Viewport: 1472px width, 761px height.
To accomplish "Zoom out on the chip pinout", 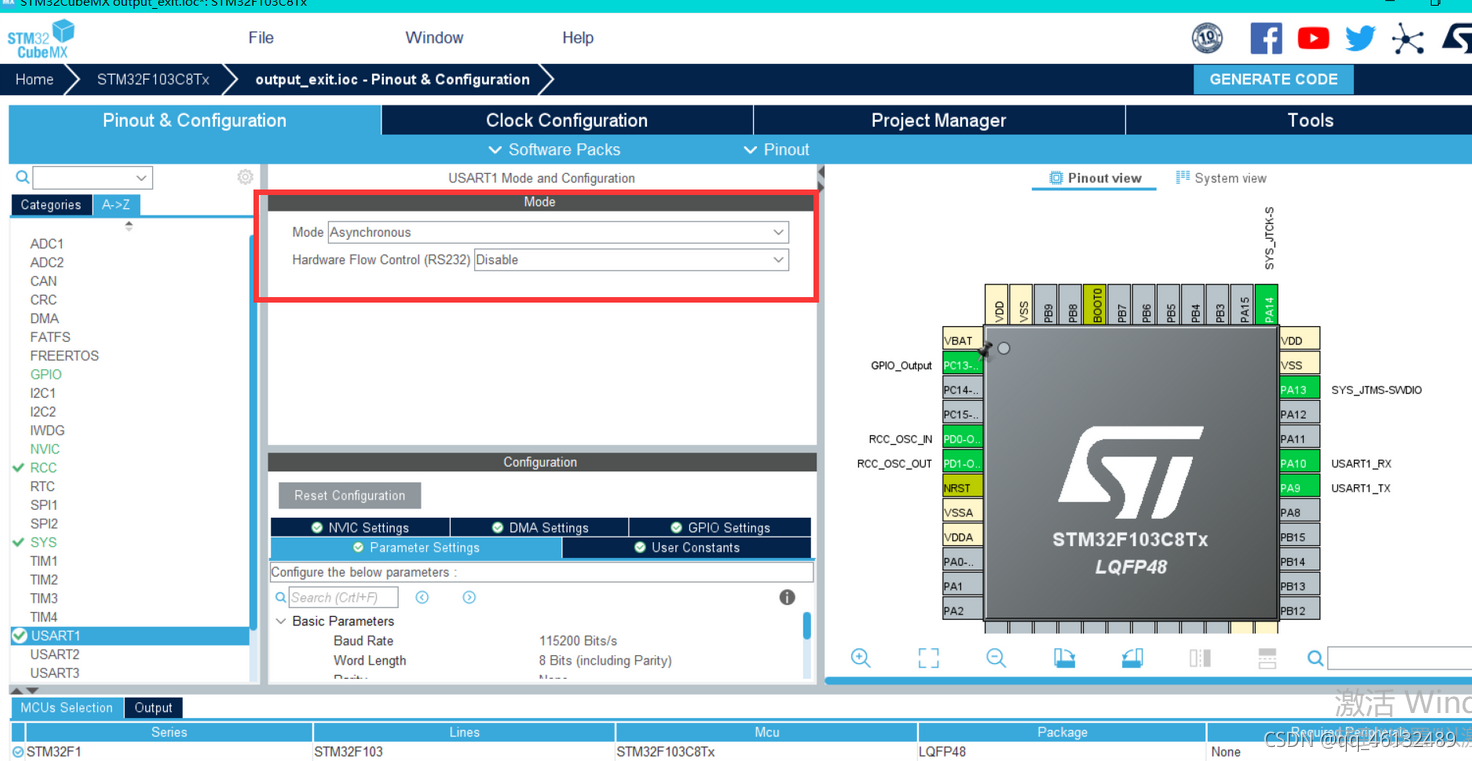I will pyautogui.click(x=996, y=657).
